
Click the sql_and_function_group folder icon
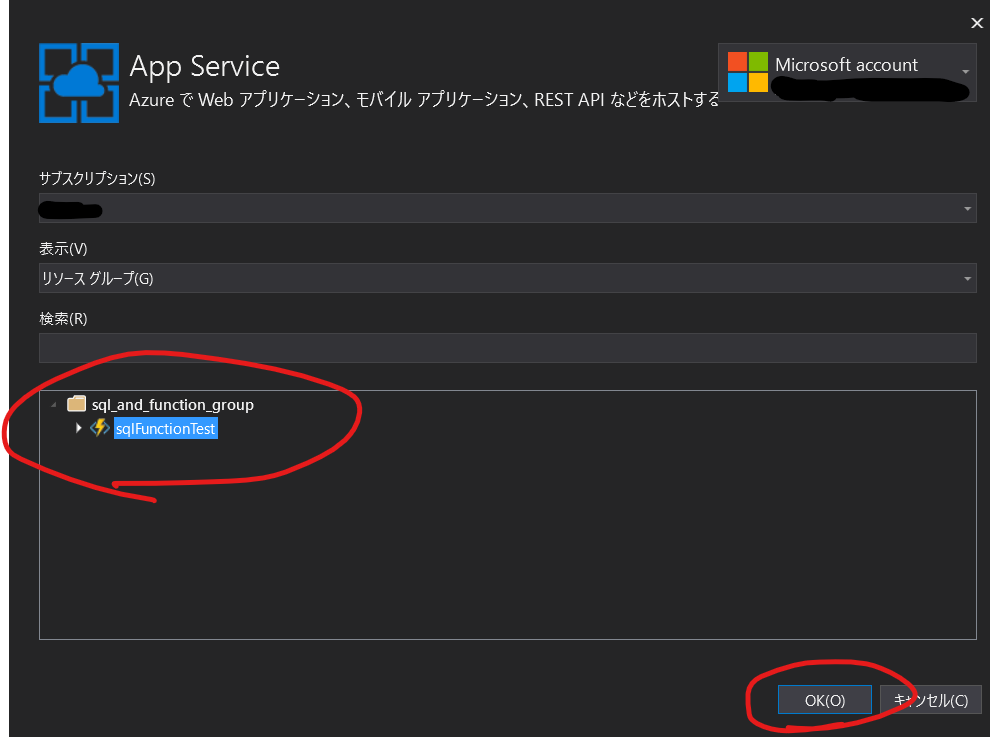pyautogui.click(x=76, y=404)
